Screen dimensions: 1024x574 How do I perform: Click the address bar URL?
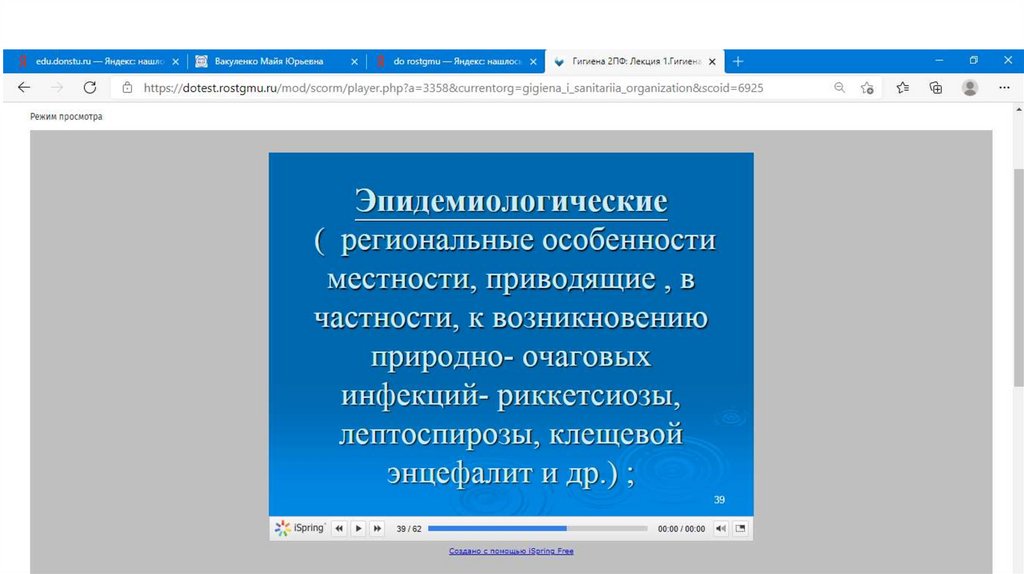point(453,88)
